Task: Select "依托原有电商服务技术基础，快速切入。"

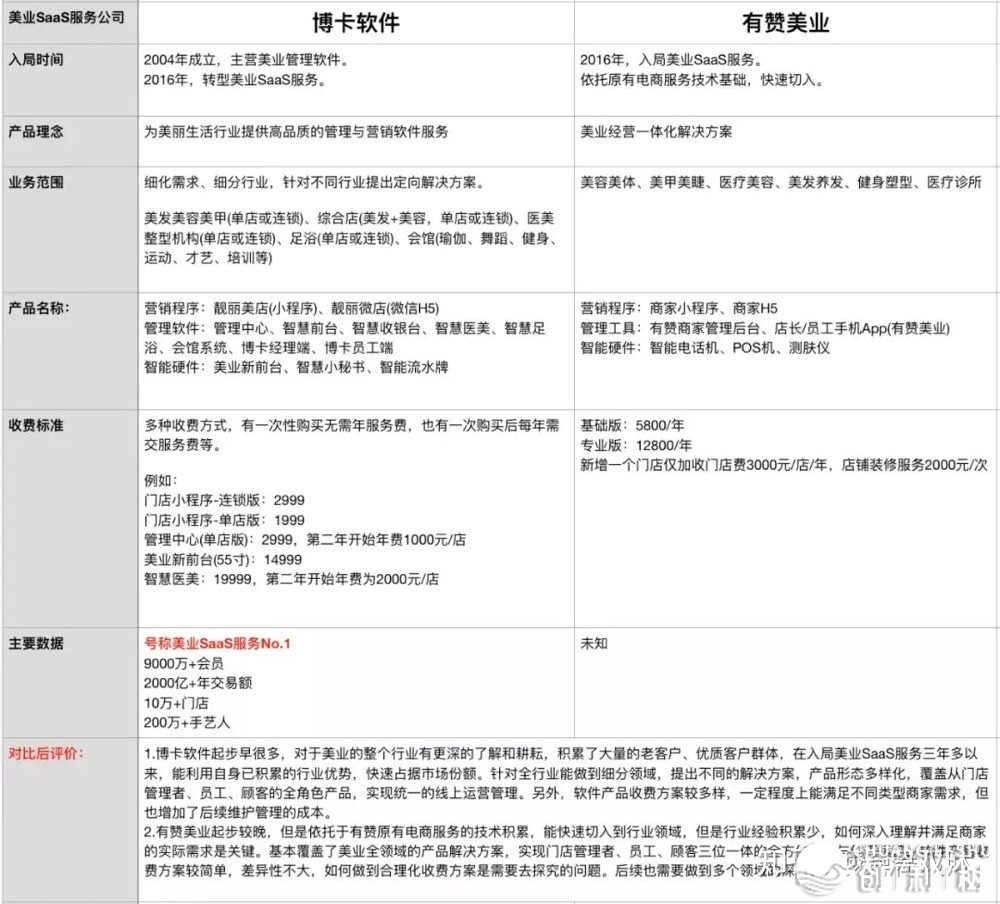Action: [x=703, y=80]
